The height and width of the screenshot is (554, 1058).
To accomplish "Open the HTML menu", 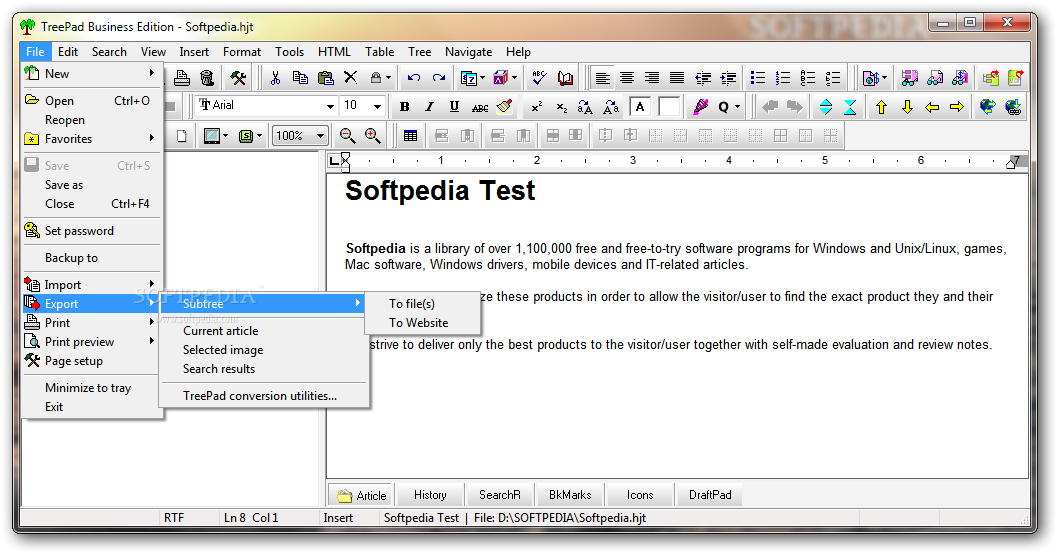I will (x=334, y=52).
